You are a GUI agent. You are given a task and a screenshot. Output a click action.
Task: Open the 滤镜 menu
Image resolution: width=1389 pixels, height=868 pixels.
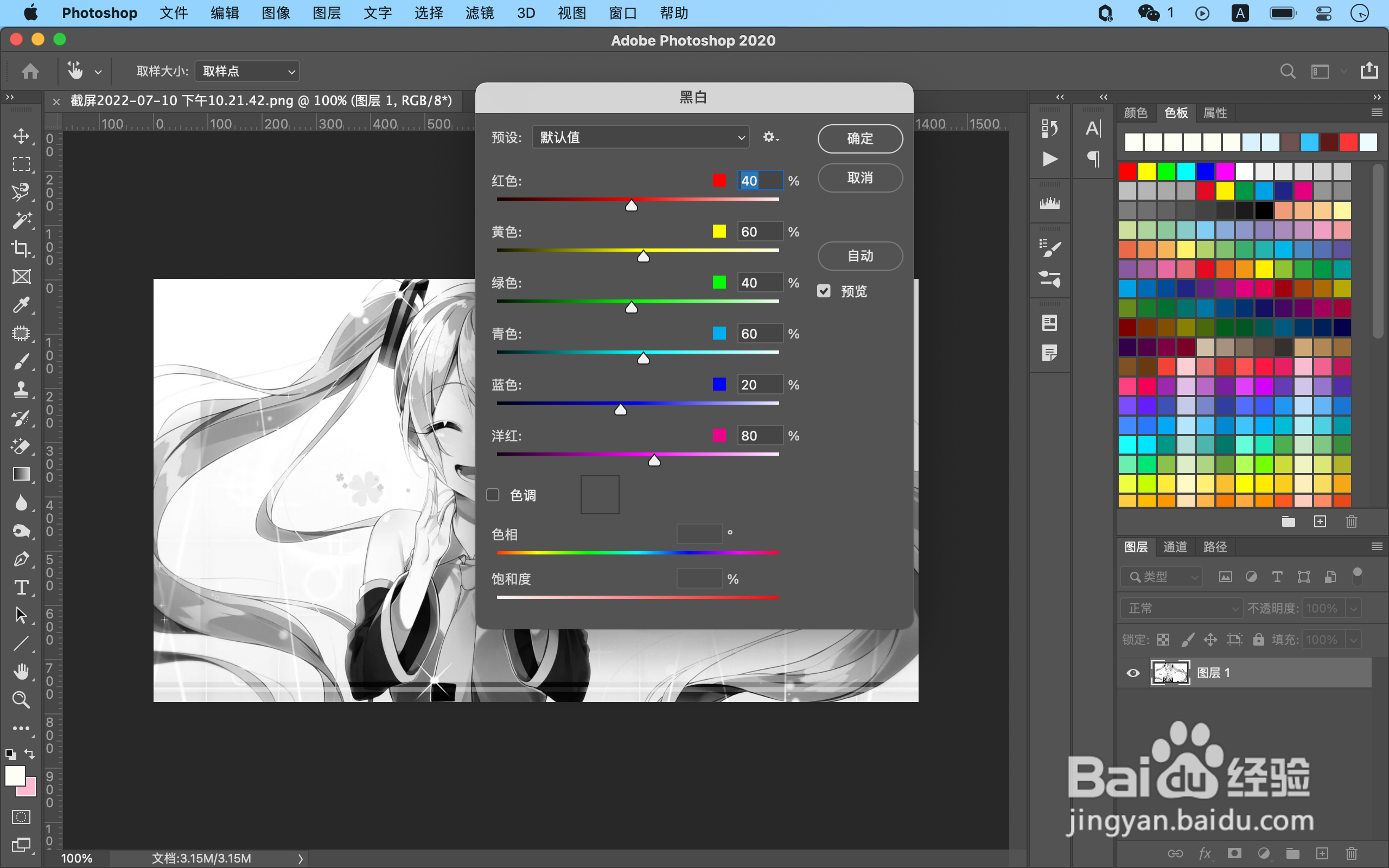point(479,13)
